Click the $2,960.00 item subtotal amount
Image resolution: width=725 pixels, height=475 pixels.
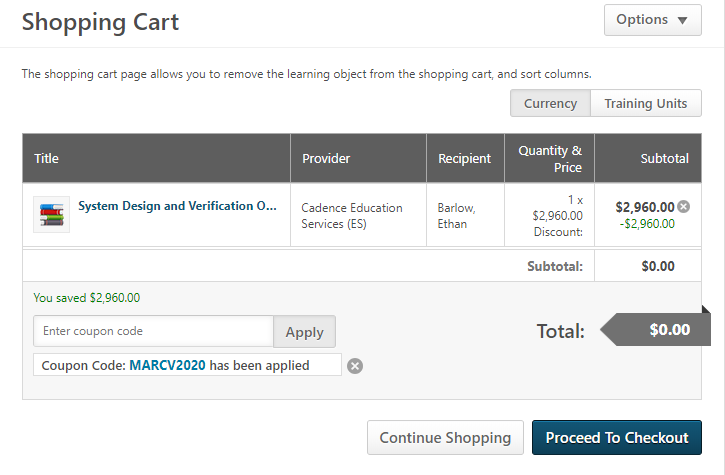pyautogui.click(x=645, y=207)
